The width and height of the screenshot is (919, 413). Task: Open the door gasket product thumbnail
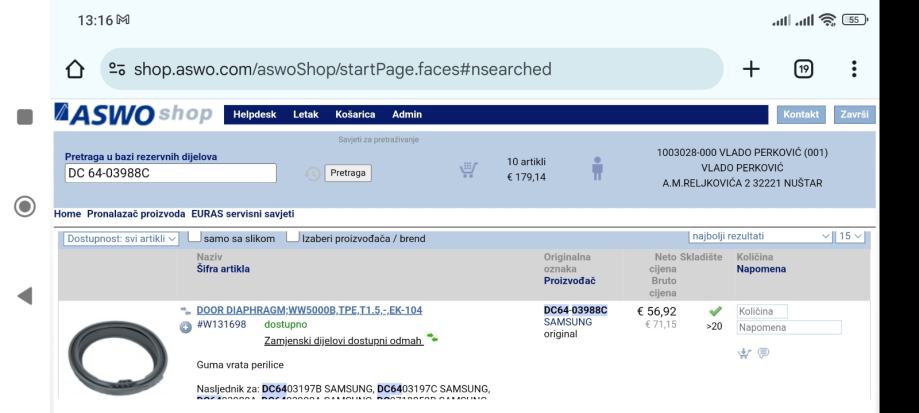click(117, 357)
